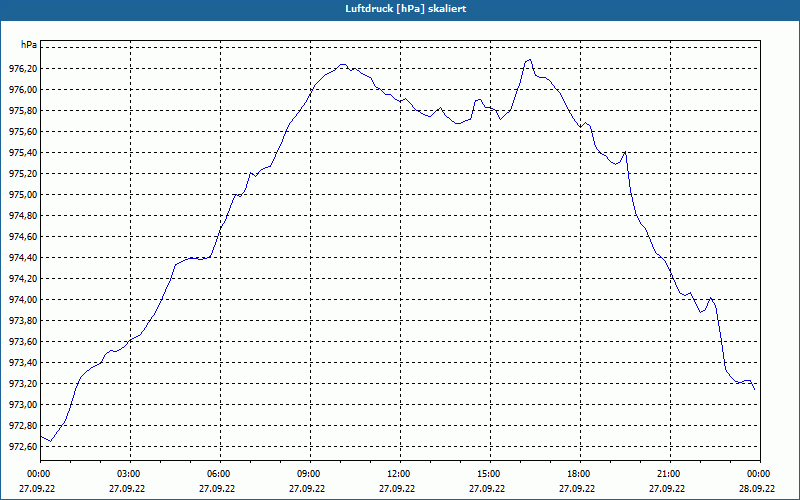The image size is (800, 500).
Task: Click the 974,60 y-axis label
Action: click(x=23, y=237)
